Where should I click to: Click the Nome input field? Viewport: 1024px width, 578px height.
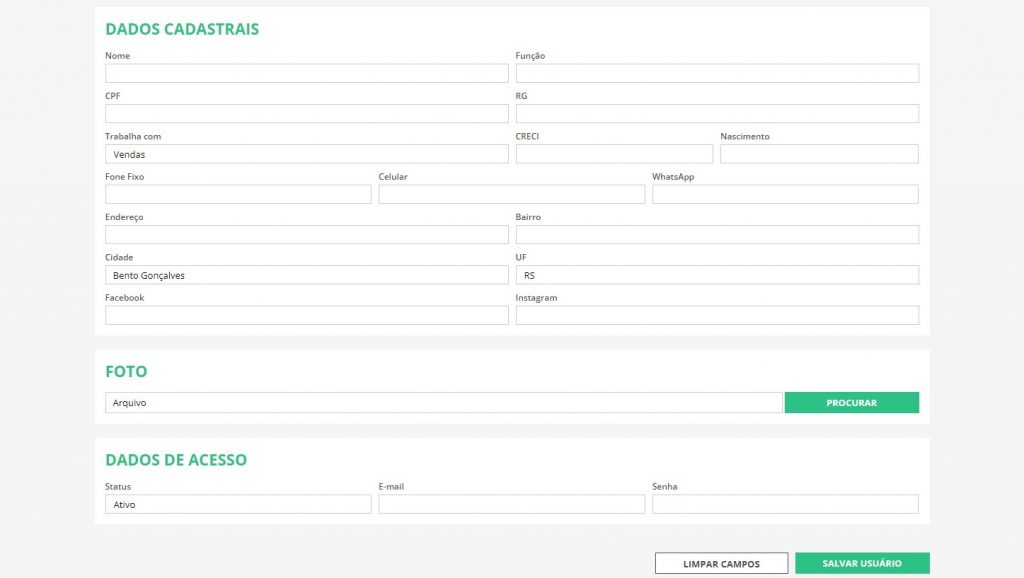(306, 73)
